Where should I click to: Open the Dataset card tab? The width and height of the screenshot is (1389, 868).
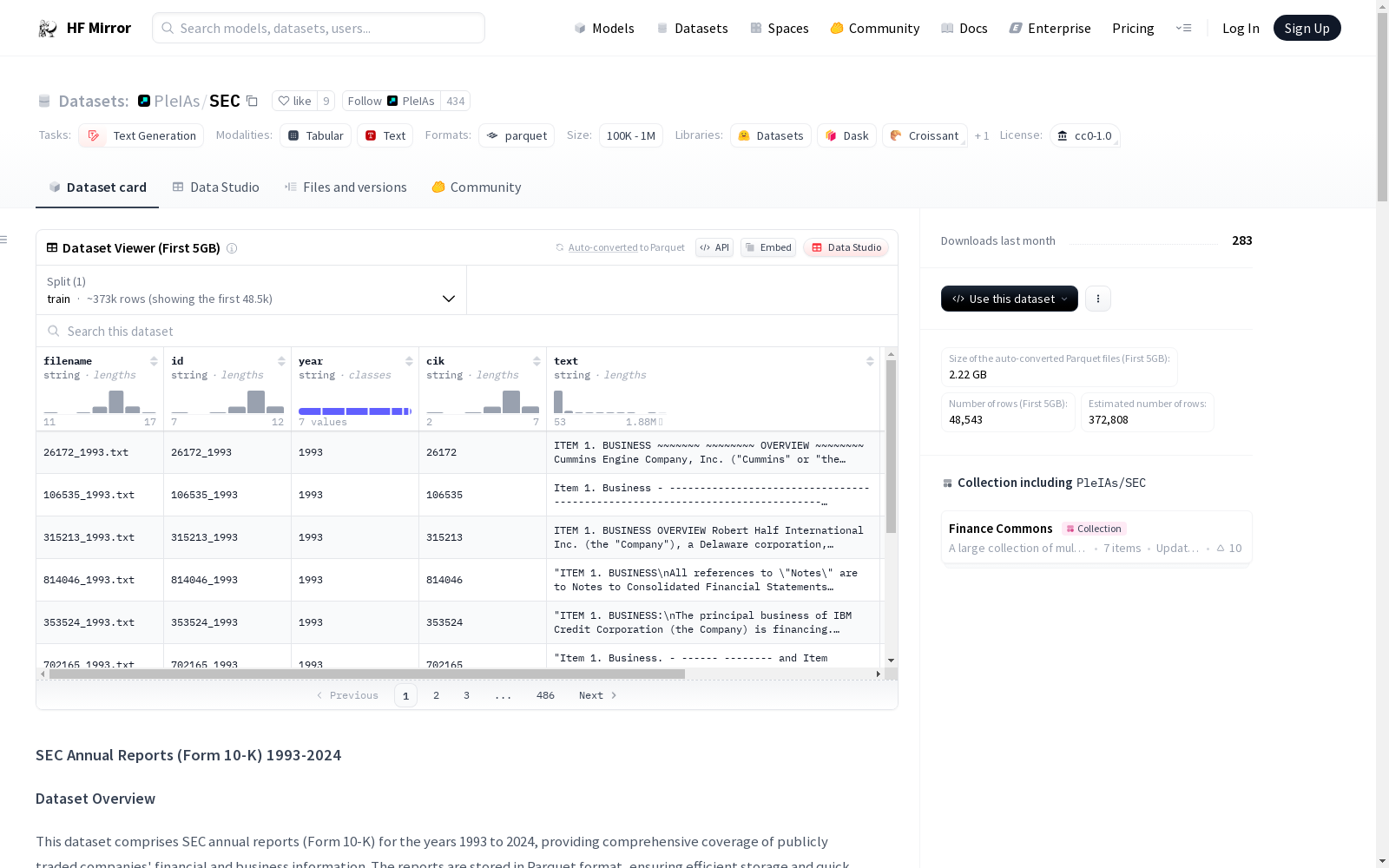pyautogui.click(x=97, y=187)
